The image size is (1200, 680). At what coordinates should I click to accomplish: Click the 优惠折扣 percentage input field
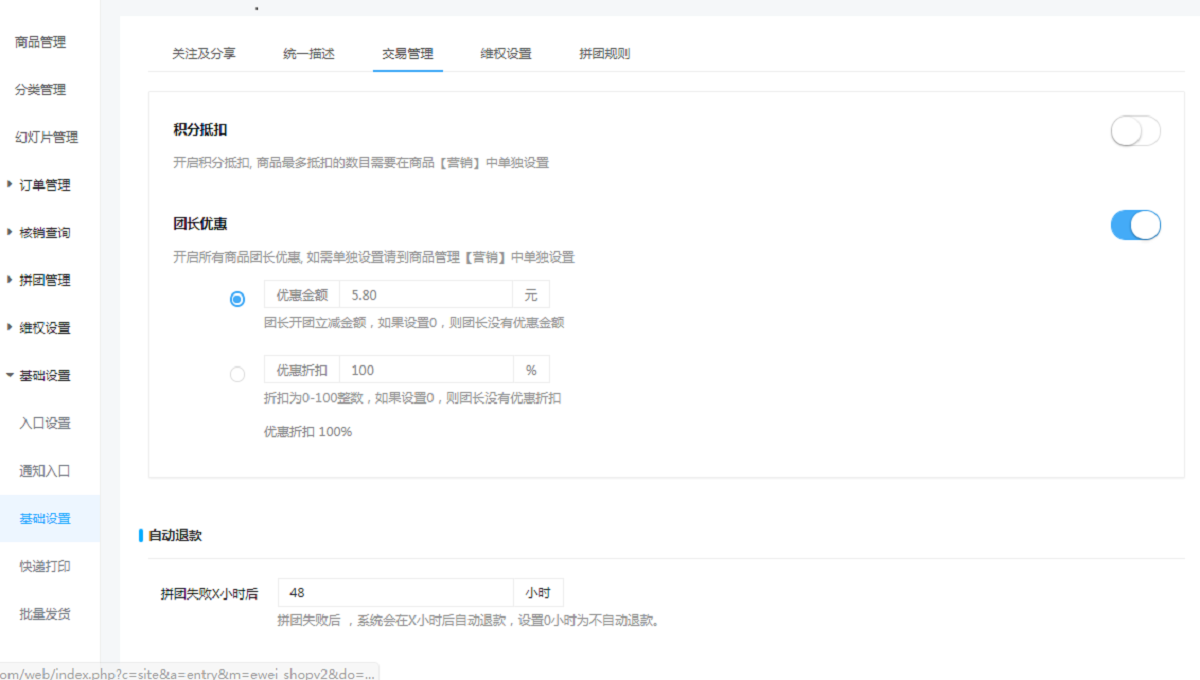pyautogui.click(x=425, y=370)
